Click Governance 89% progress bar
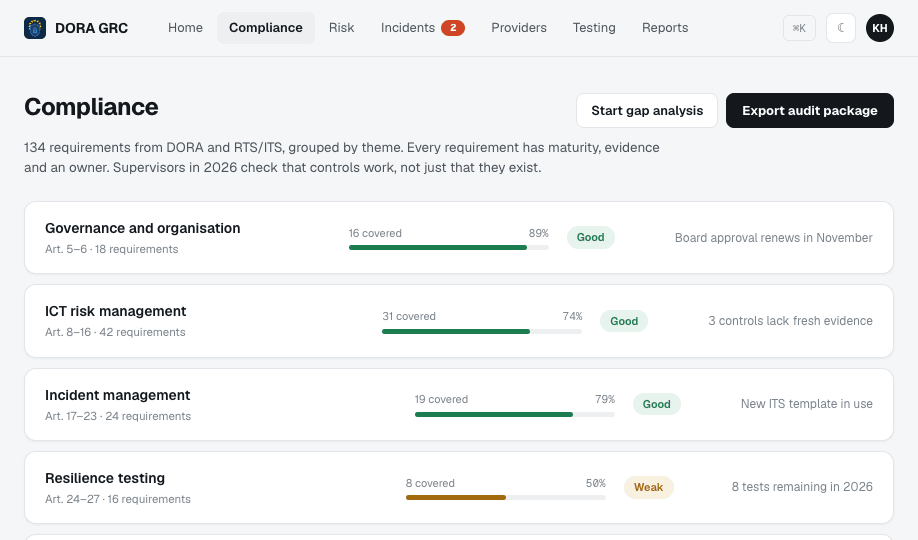Viewport: 918px width, 540px height. [x=449, y=248]
